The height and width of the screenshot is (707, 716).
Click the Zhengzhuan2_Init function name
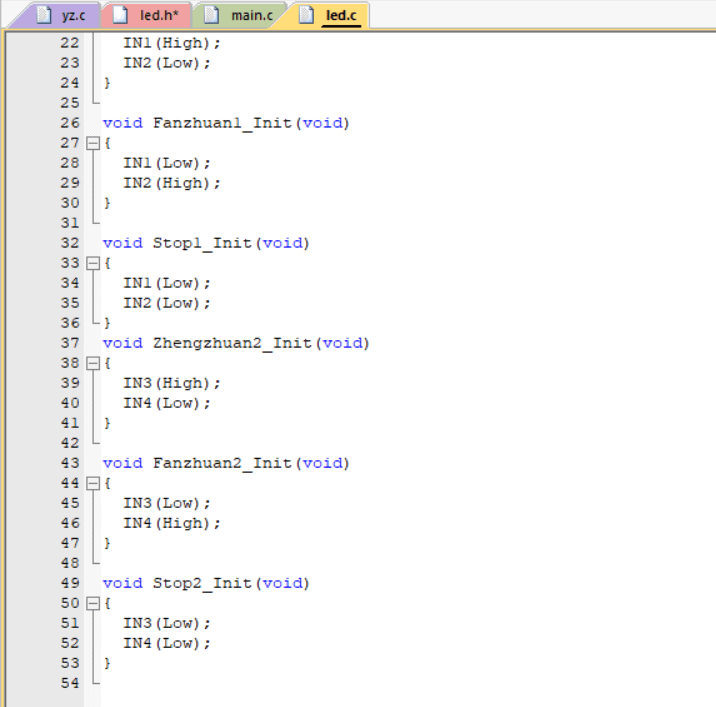232,343
